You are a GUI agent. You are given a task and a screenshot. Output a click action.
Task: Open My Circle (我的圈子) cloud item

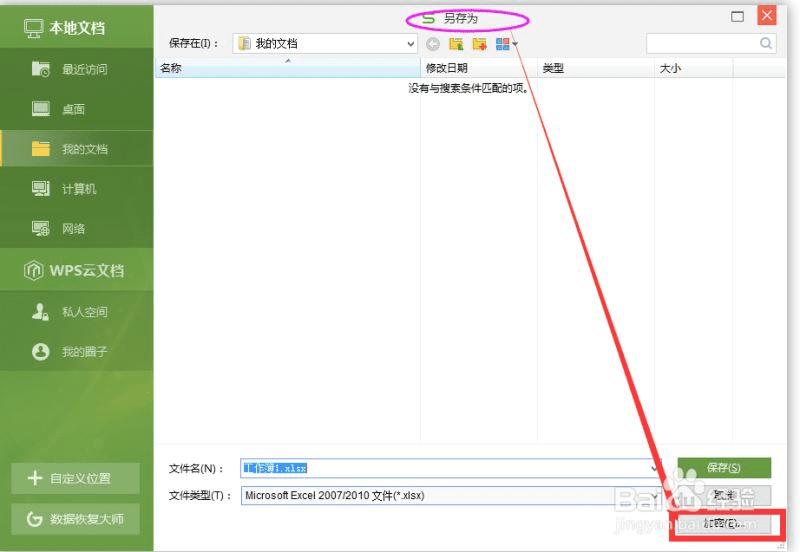click(x=77, y=351)
